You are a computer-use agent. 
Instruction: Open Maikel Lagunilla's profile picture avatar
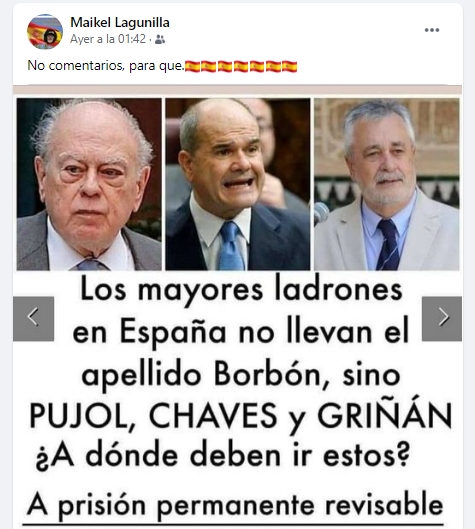pyautogui.click(x=45, y=32)
